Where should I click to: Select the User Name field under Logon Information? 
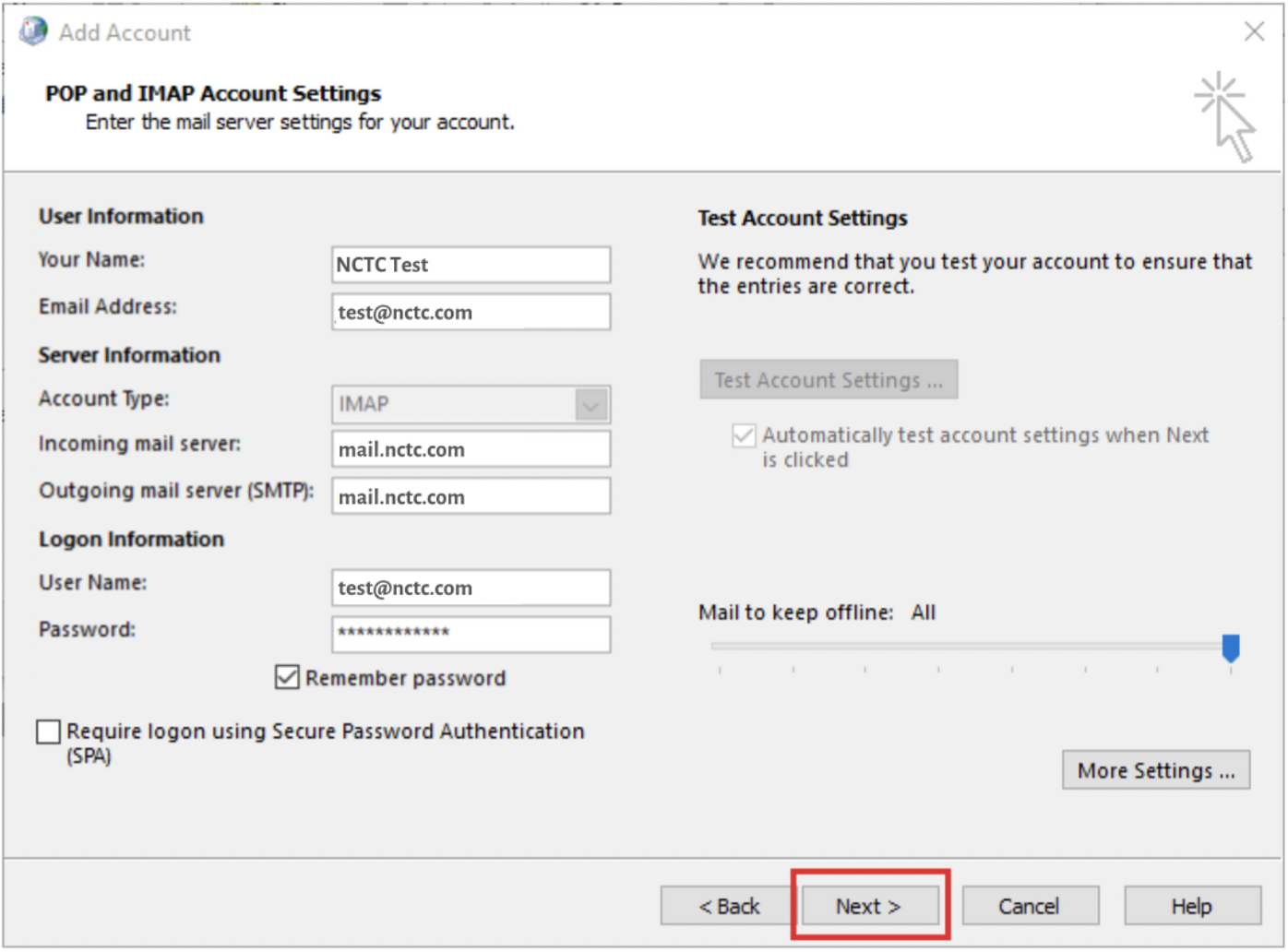click(x=471, y=588)
